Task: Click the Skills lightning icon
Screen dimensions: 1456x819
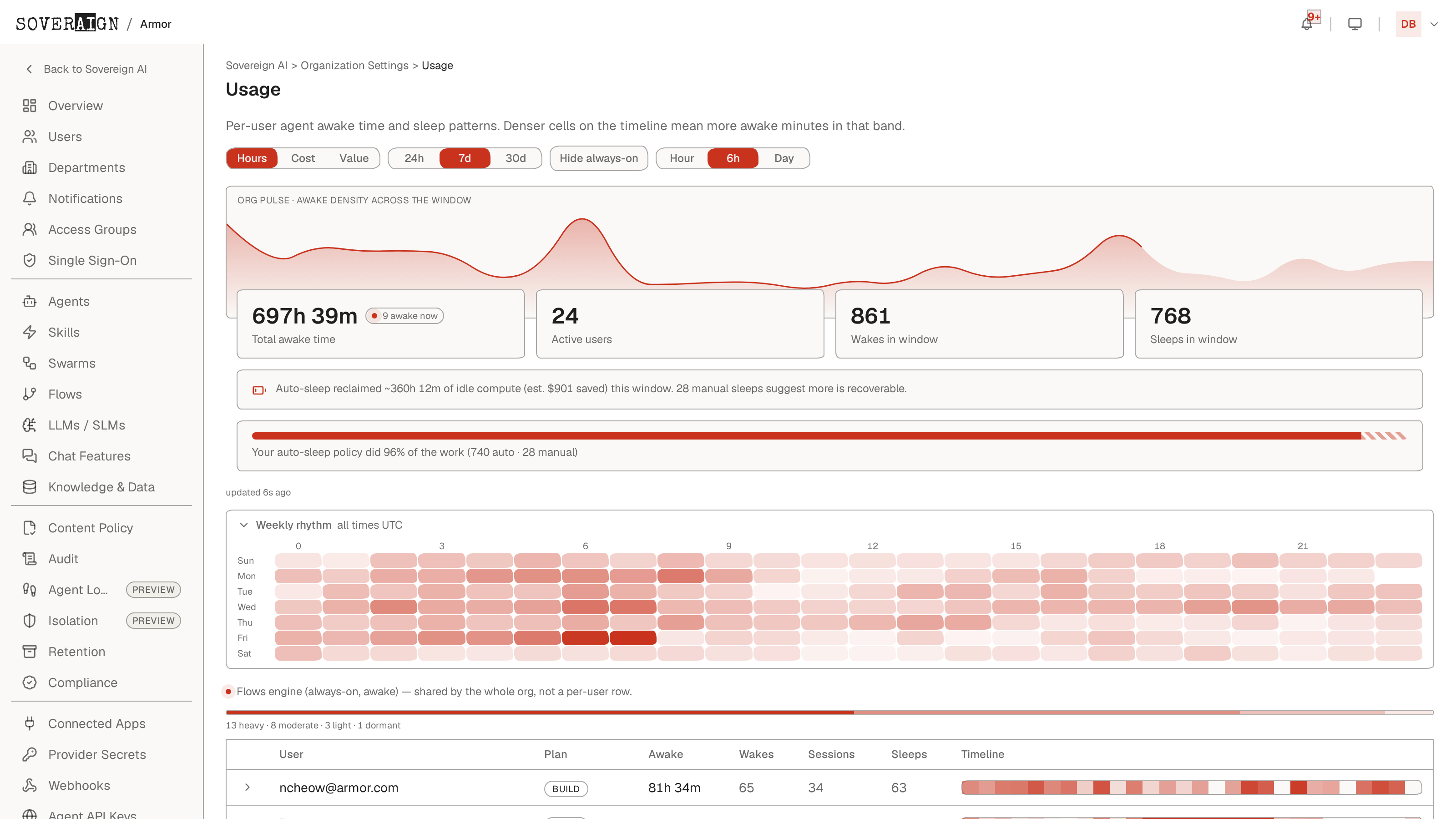Action: [x=30, y=332]
